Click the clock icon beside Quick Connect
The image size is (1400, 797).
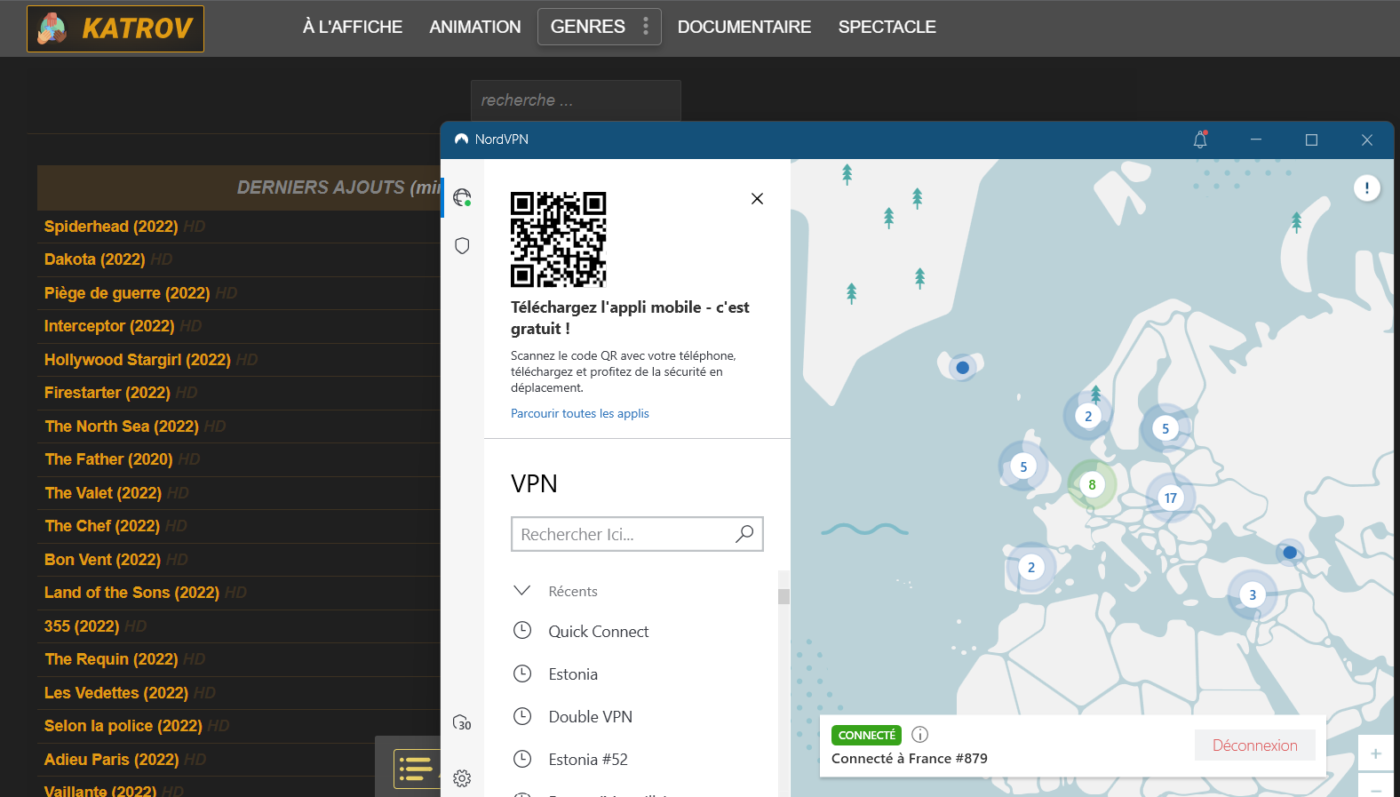[x=522, y=631]
